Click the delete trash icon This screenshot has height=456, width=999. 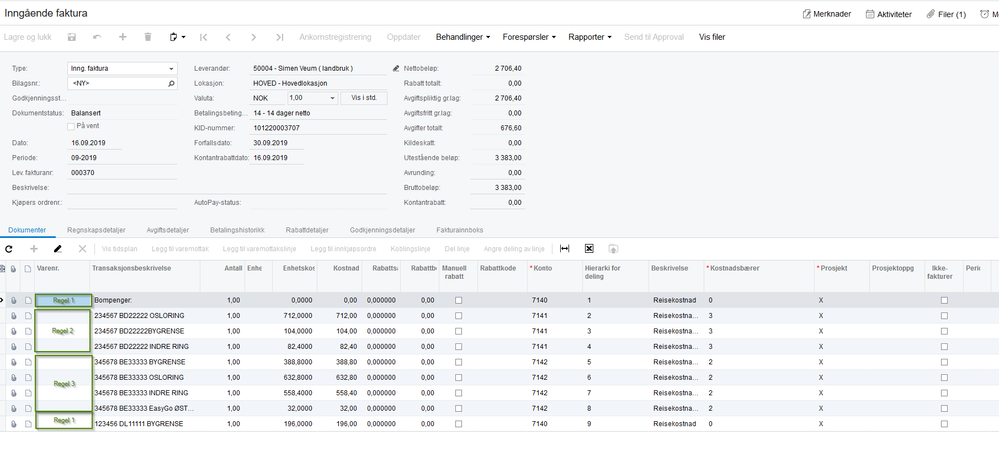pos(148,38)
